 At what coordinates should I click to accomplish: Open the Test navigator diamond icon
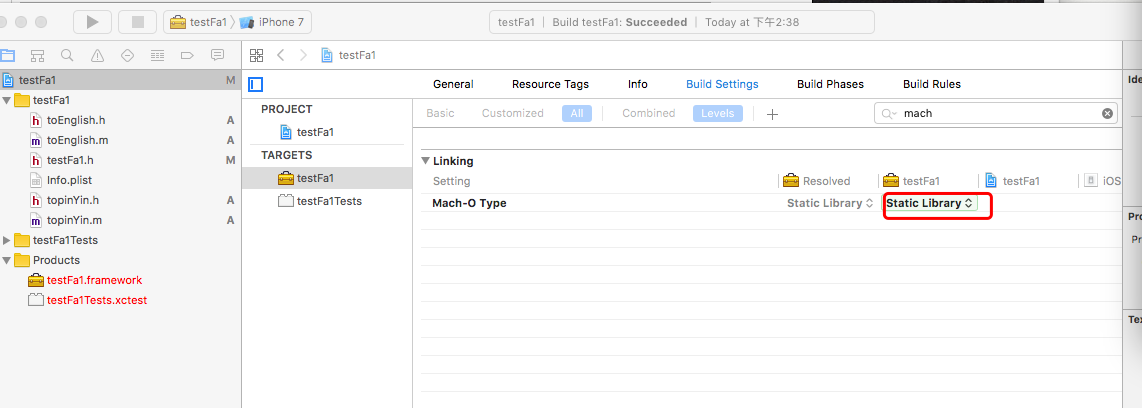point(127,55)
